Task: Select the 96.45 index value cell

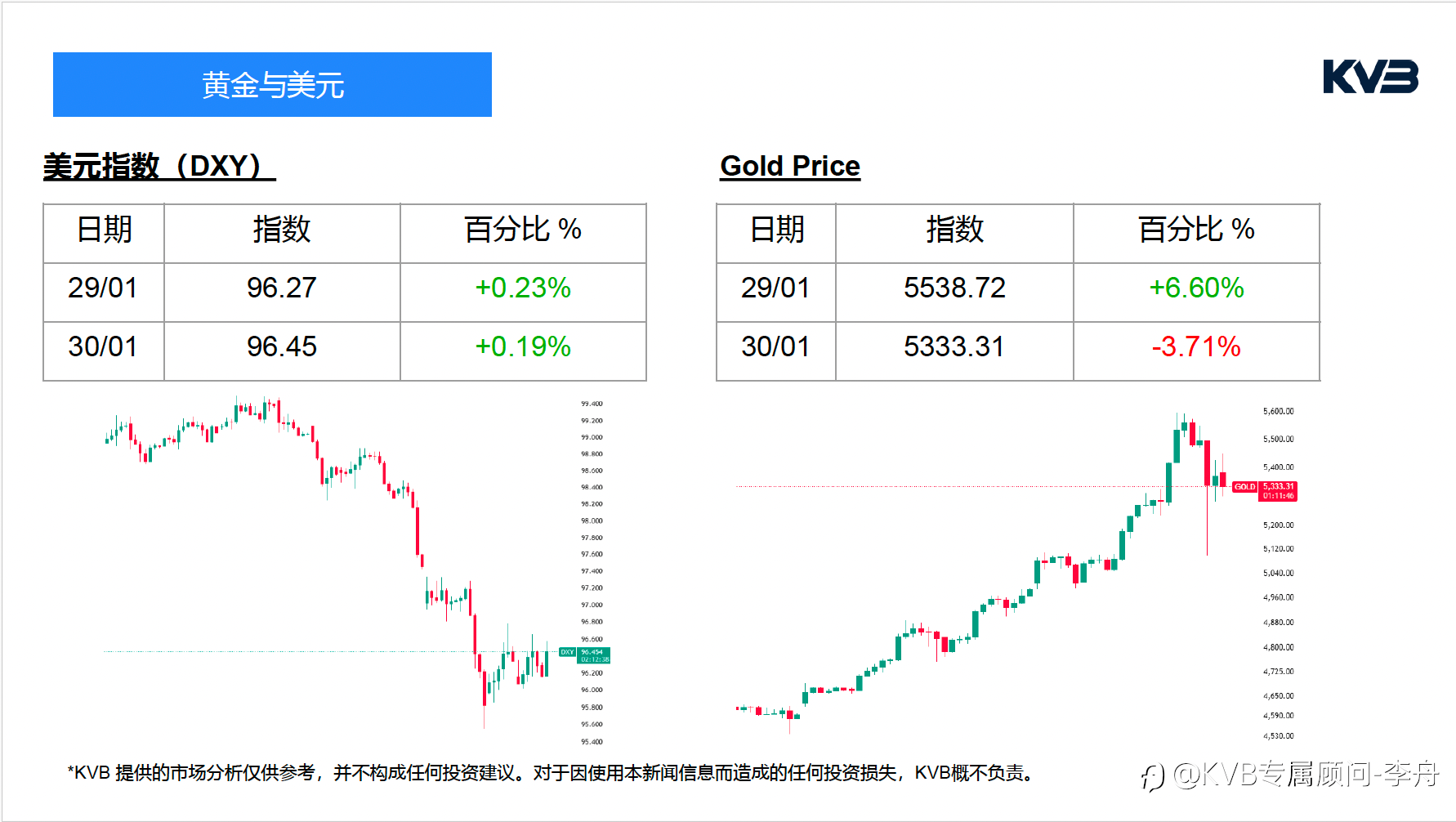Action: pyautogui.click(x=282, y=347)
